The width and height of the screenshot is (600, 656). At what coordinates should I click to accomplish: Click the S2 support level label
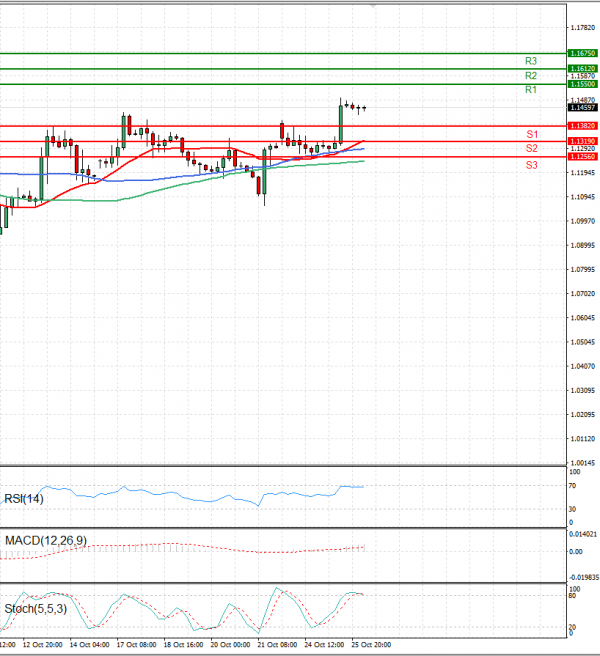pos(531,148)
